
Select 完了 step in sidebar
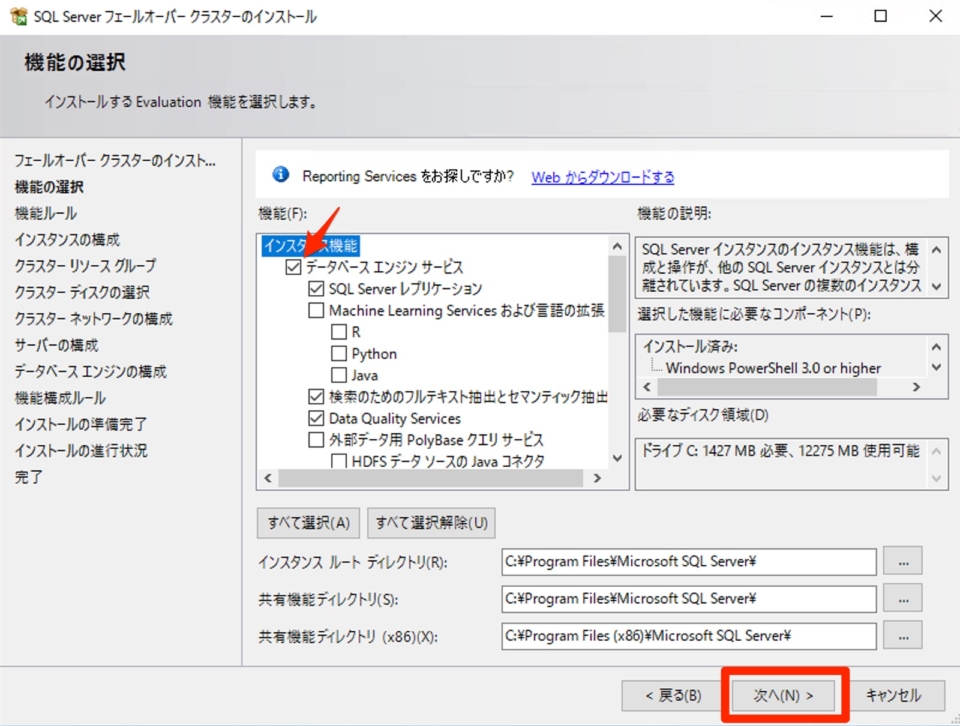click(x=28, y=477)
